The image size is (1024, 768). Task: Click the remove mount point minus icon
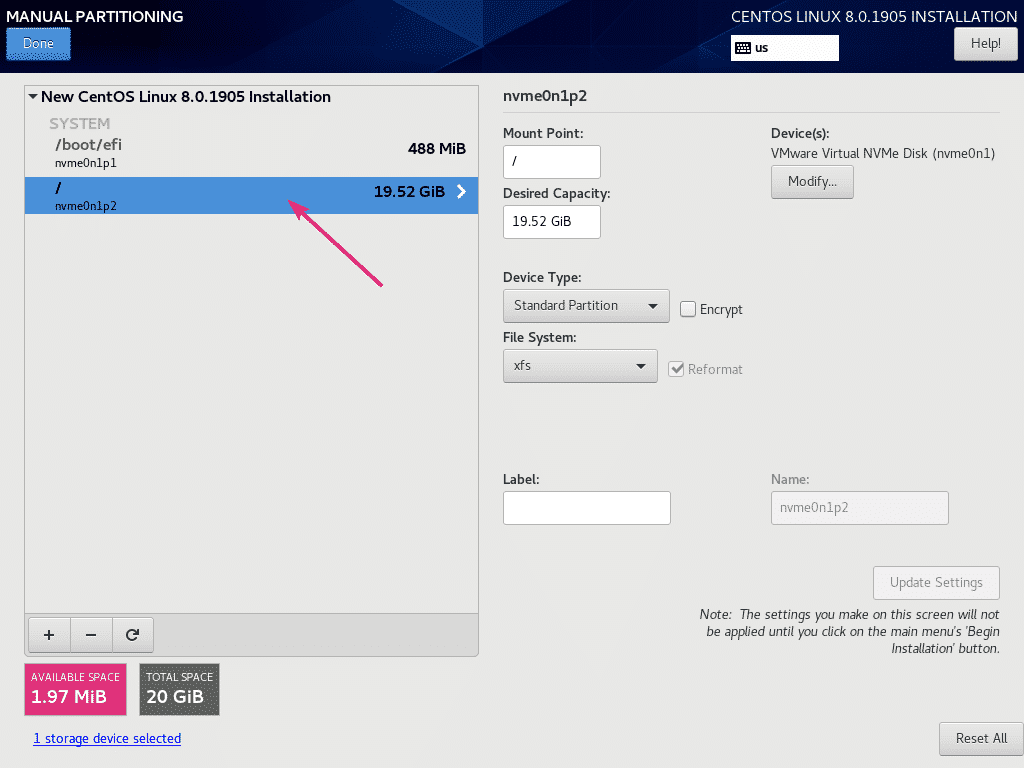(x=91, y=635)
